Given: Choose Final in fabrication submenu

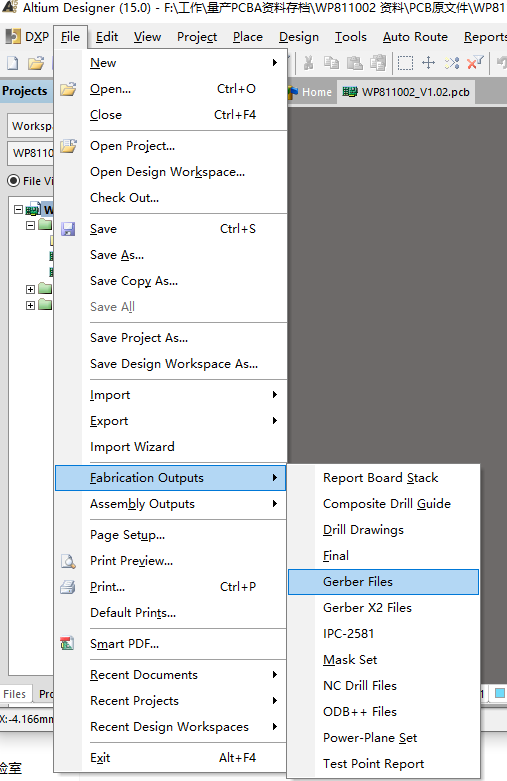Looking at the screenshot, I should 383,555.
